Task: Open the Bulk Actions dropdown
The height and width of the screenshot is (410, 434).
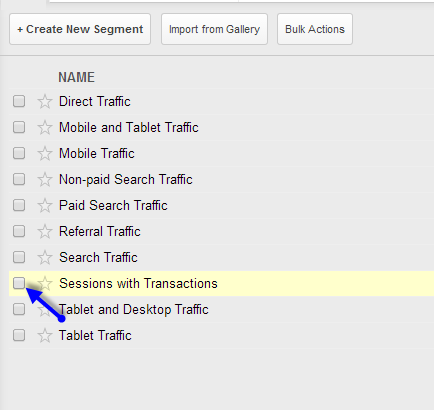Action: [x=315, y=29]
